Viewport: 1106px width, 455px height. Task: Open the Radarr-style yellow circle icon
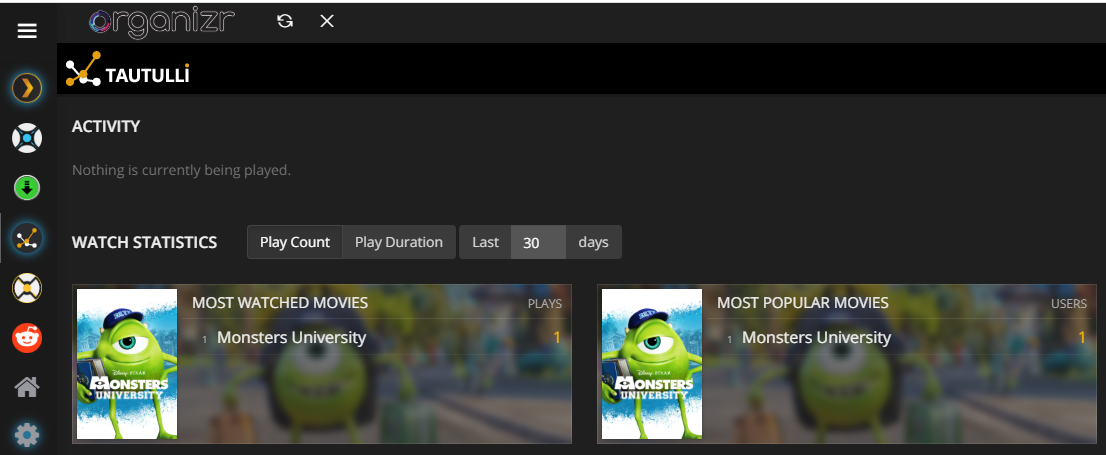[27, 288]
